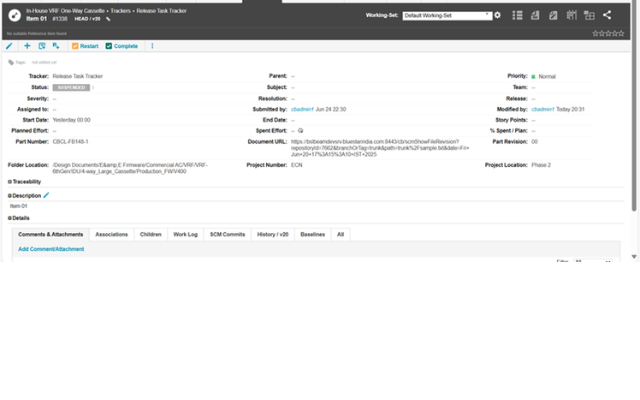The height and width of the screenshot is (400, 640).
Task: Click the Part Revision value 00
Action: coord(534,142)
